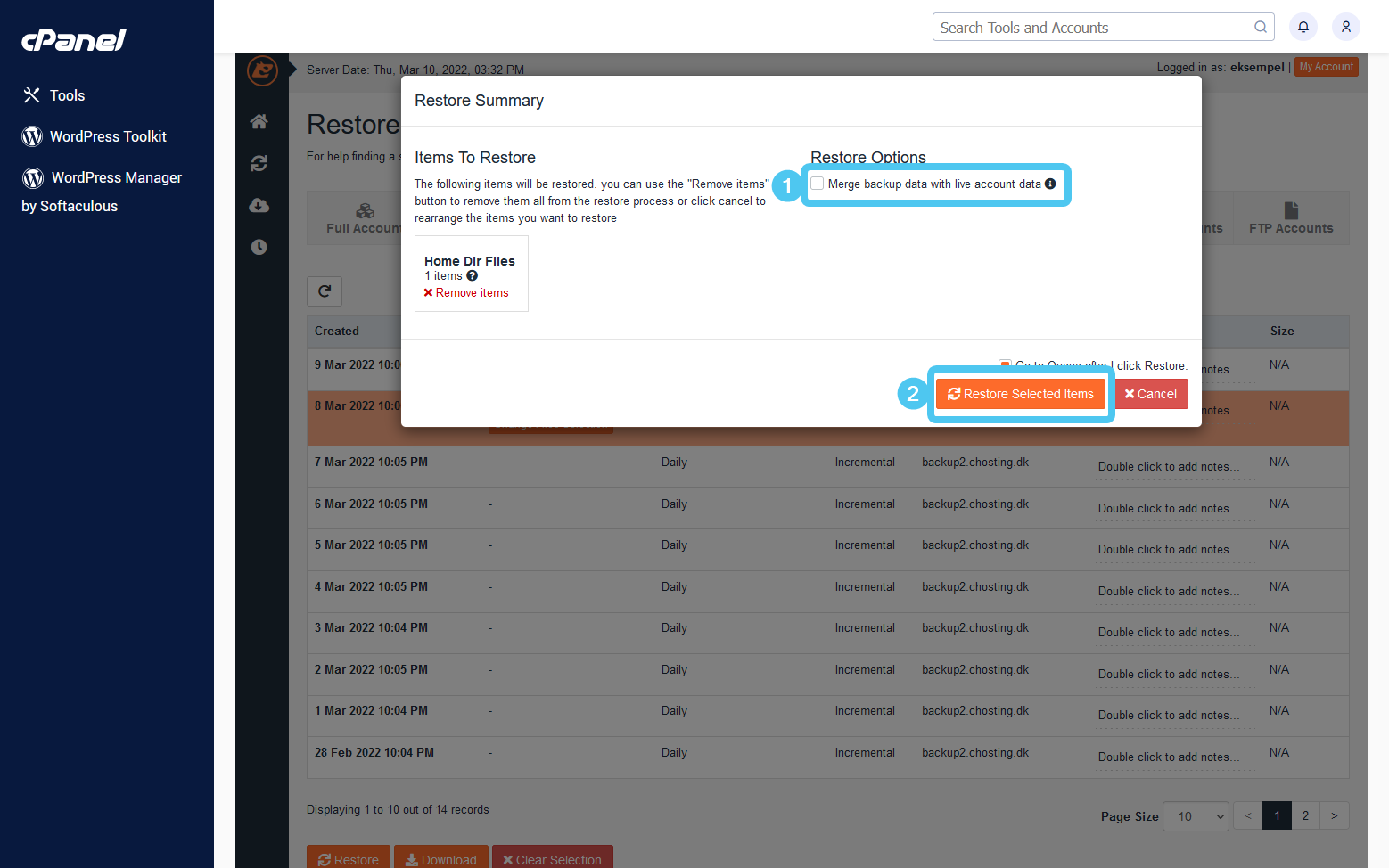Viewport: 1389px width, 868px height.
Task: Refresh the backups list with reload icon
Action: pos(325,291)
